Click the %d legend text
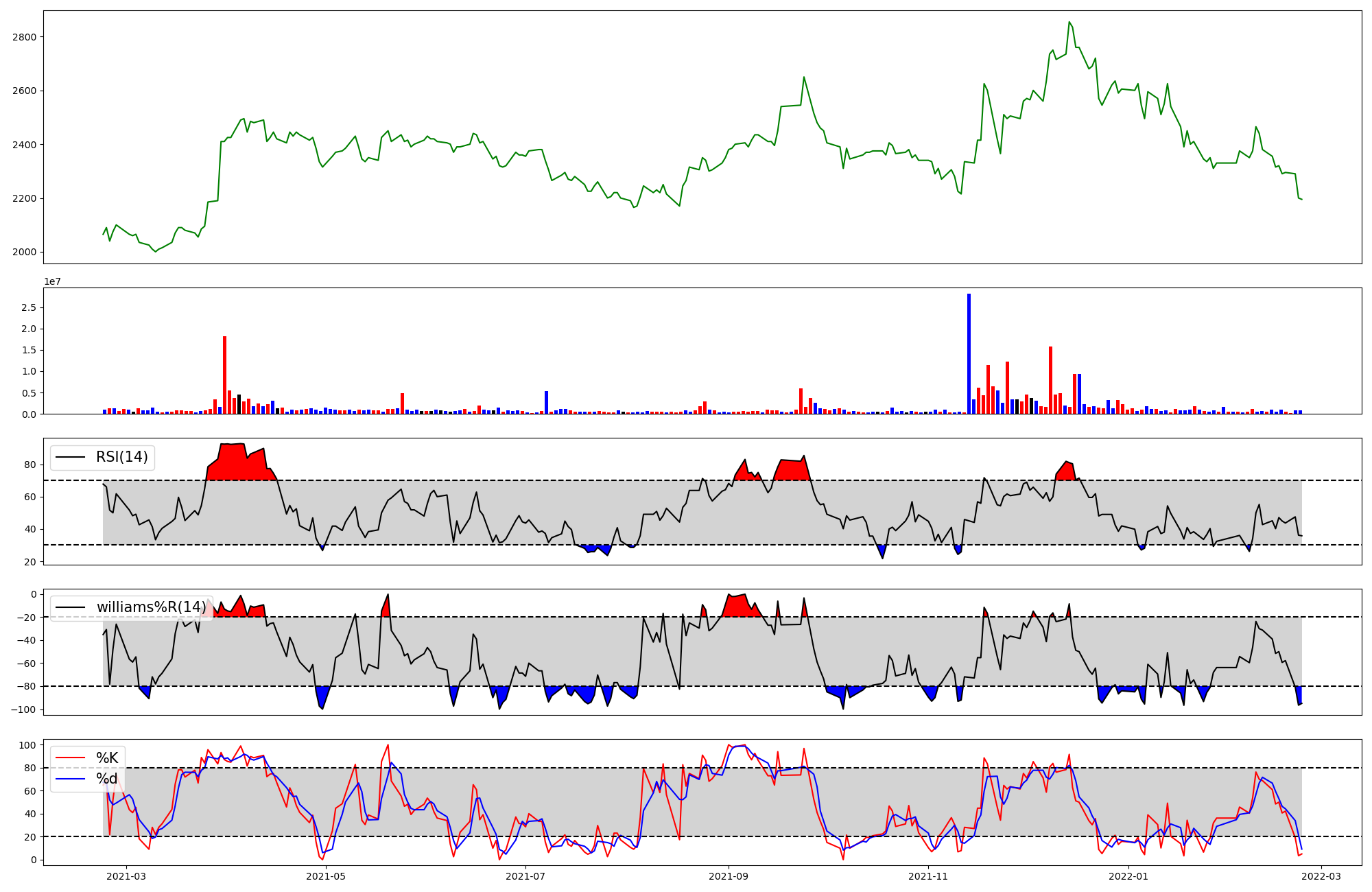The image size is (1372, 892). click(x=107, y=779)
